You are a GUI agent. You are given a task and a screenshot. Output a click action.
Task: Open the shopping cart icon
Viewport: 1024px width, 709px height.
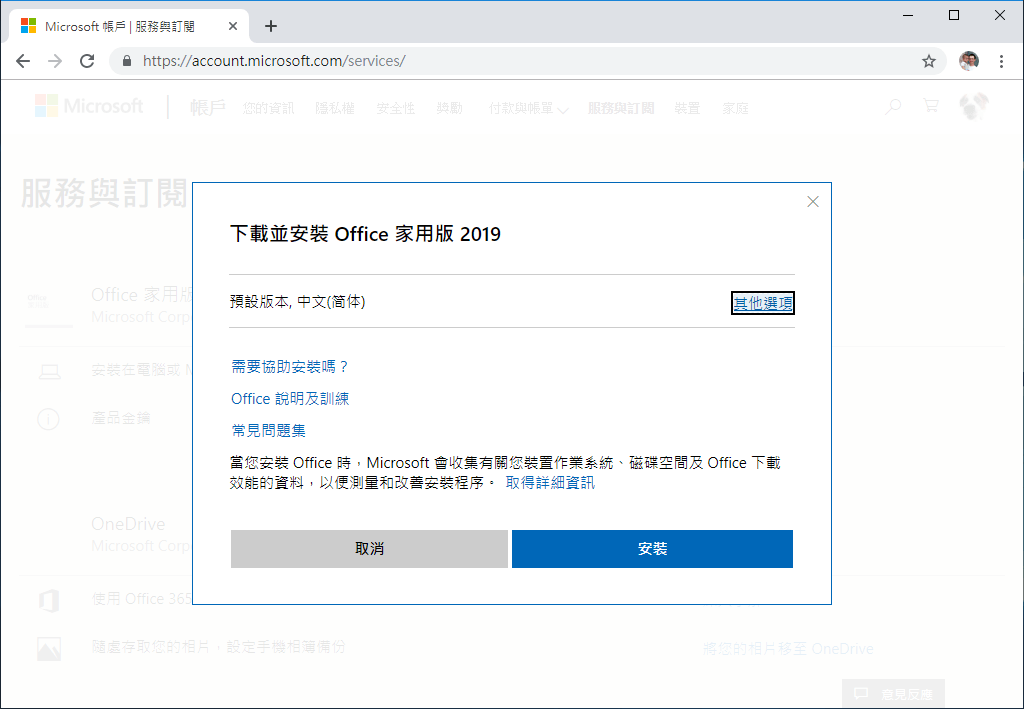[x=931, y=106]
